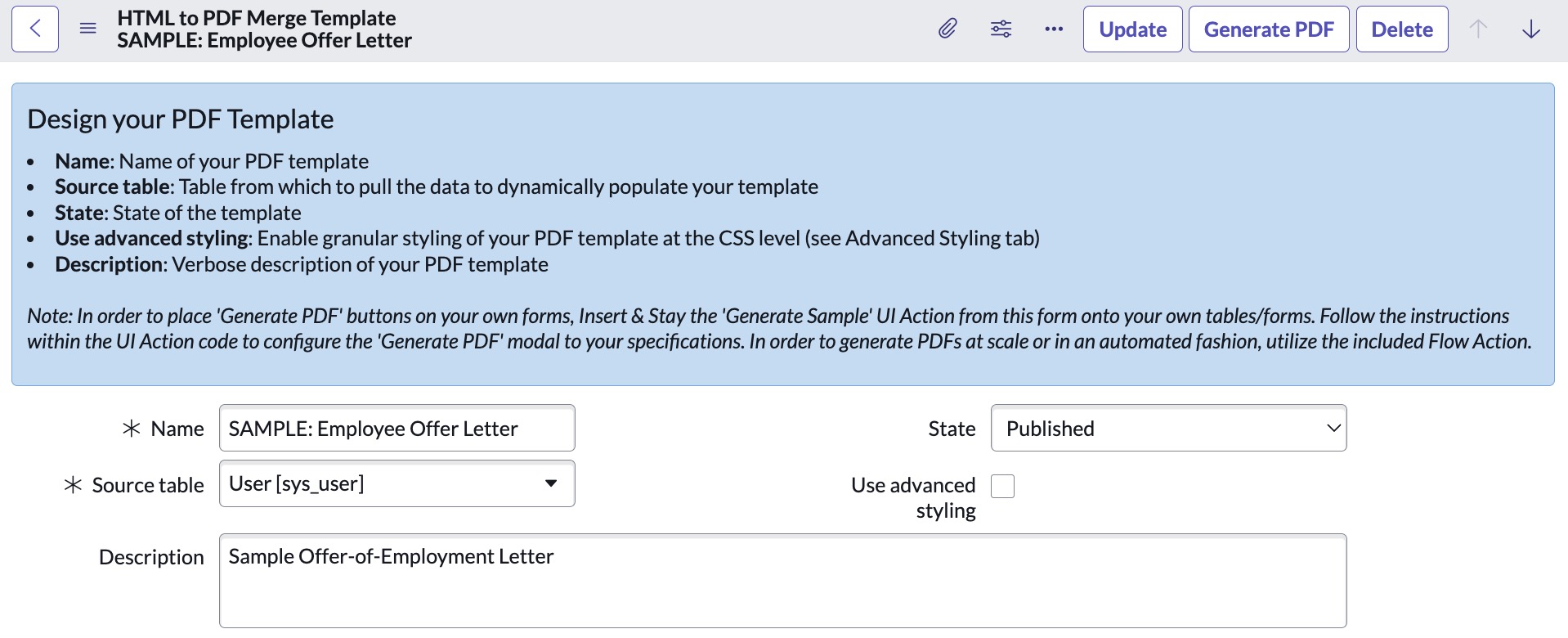Go to next record with down arrow

click(x=1531, y=29)
